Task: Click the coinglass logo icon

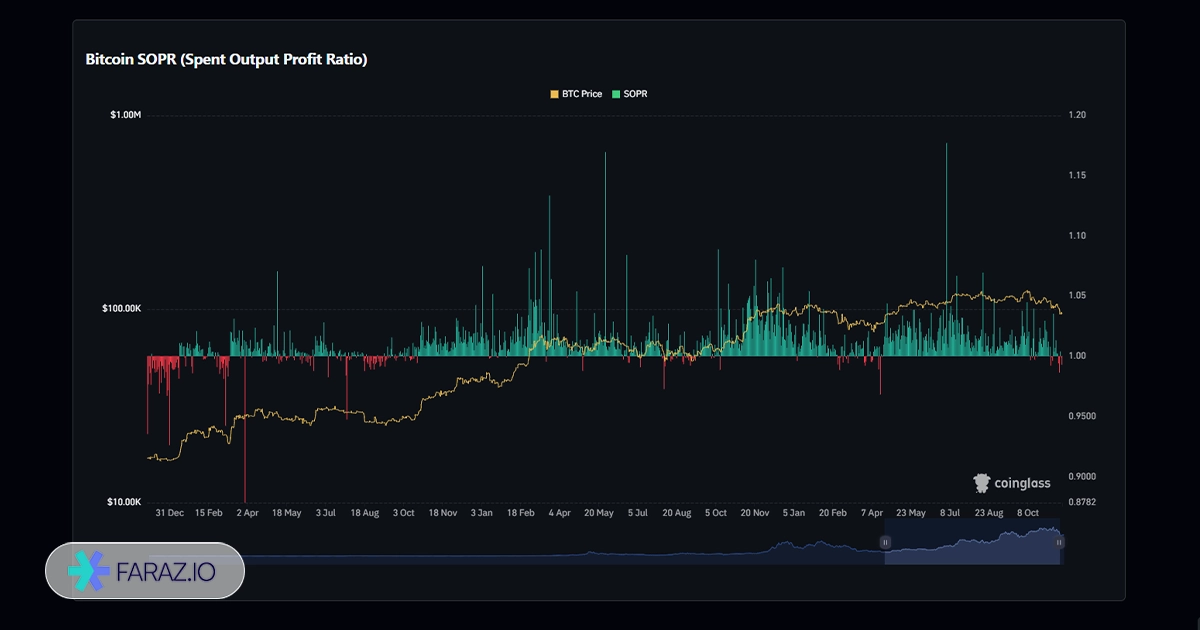Action: click(982, 483)
